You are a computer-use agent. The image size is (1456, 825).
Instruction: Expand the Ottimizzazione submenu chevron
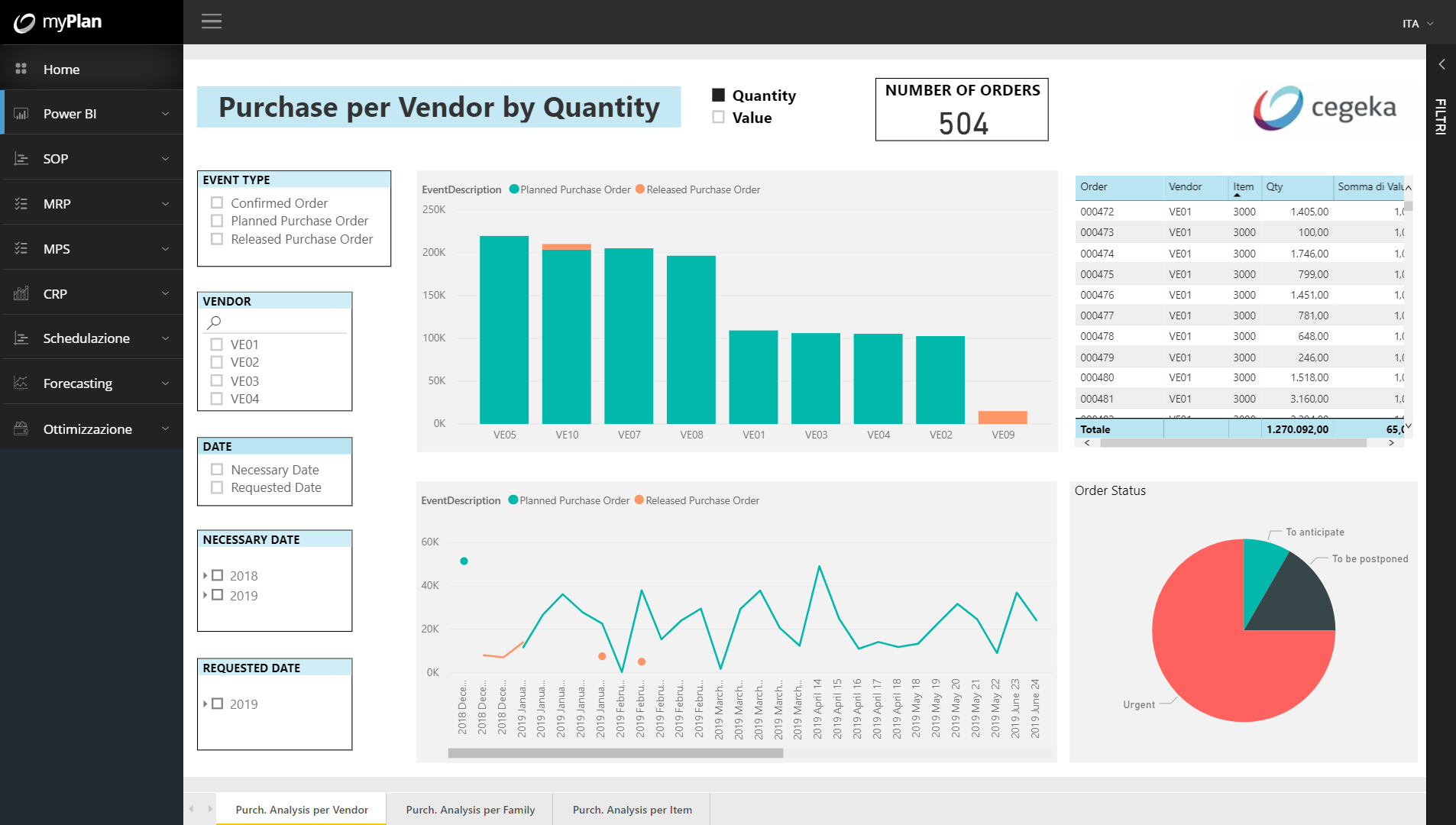tap(166, 429)
